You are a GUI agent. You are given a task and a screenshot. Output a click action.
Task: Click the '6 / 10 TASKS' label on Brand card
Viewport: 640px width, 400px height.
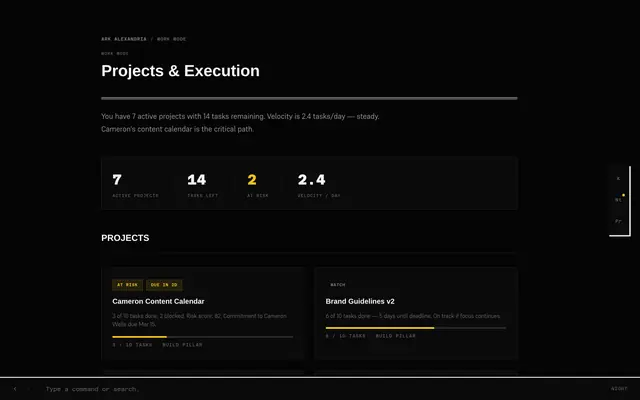click(x=346, y=336)
